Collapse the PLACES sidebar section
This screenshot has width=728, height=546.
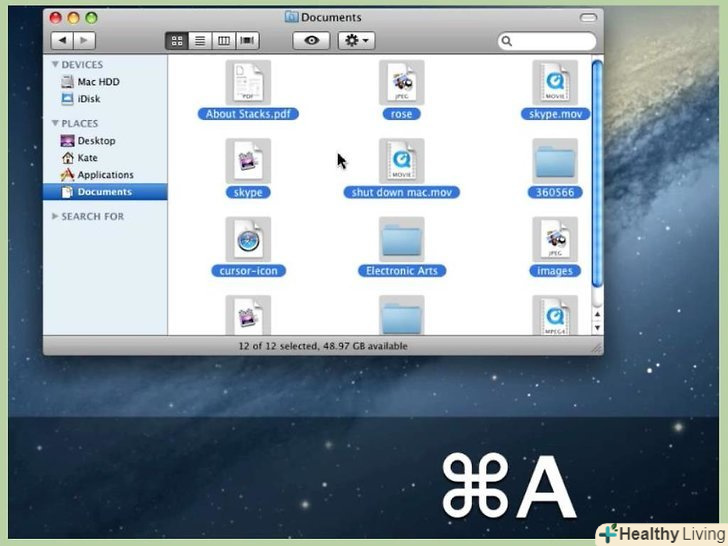55,123
